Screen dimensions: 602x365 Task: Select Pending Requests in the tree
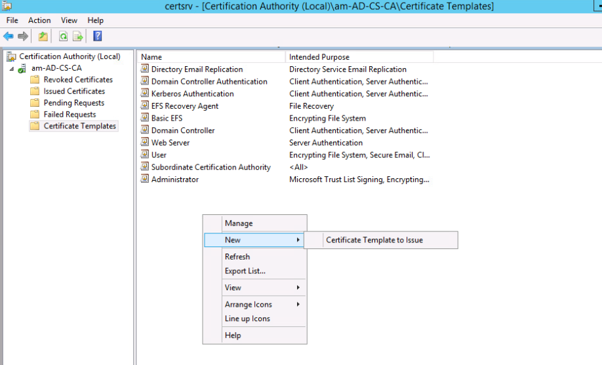[74, 102]
